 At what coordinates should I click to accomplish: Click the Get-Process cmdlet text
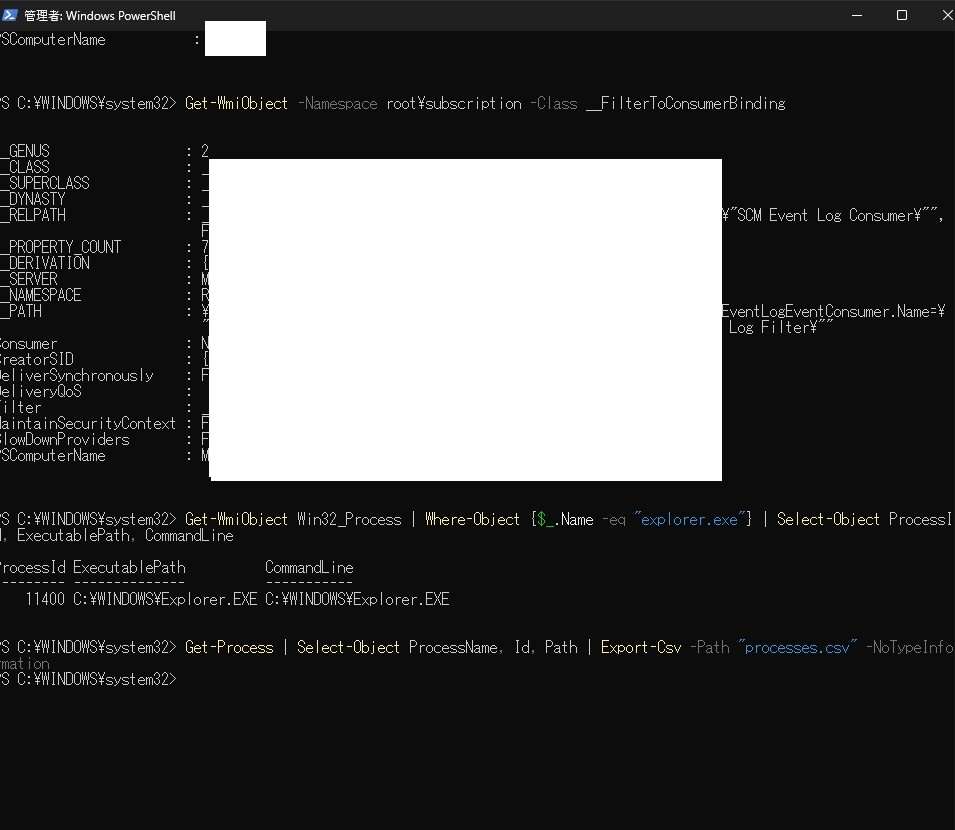(x=229, y=647)
